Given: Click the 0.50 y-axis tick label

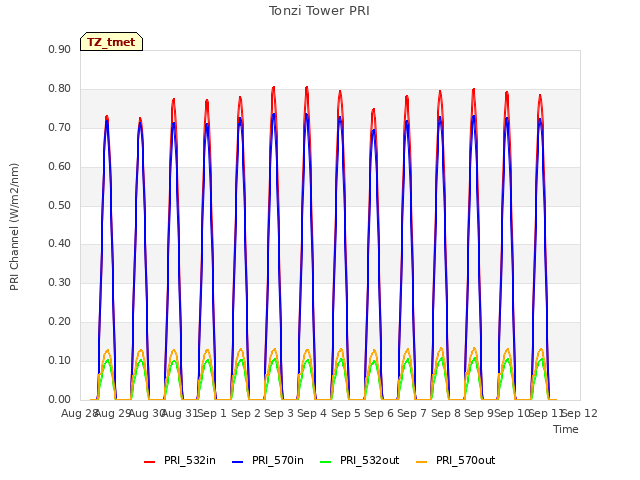Looking at the screenshot, I should [x=60, y=205].
